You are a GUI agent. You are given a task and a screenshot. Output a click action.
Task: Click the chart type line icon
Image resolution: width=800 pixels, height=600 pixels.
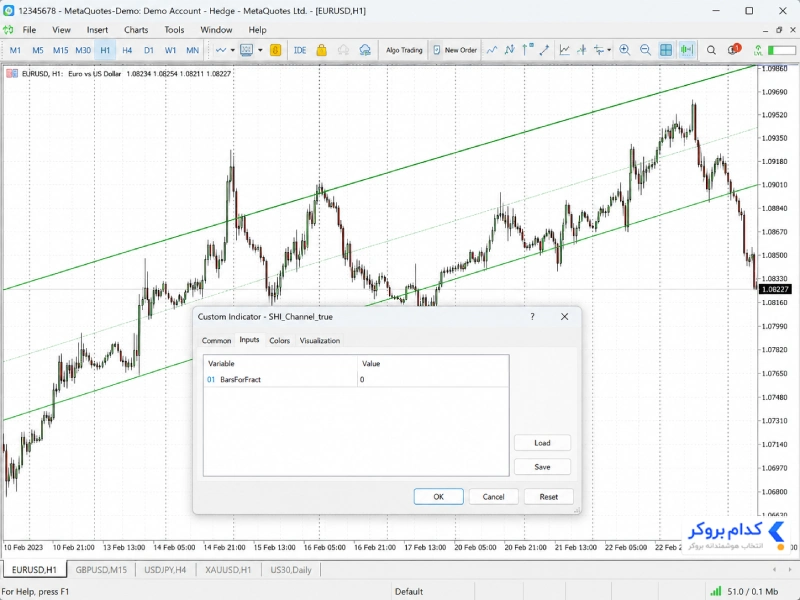click(x=221, y=50)
